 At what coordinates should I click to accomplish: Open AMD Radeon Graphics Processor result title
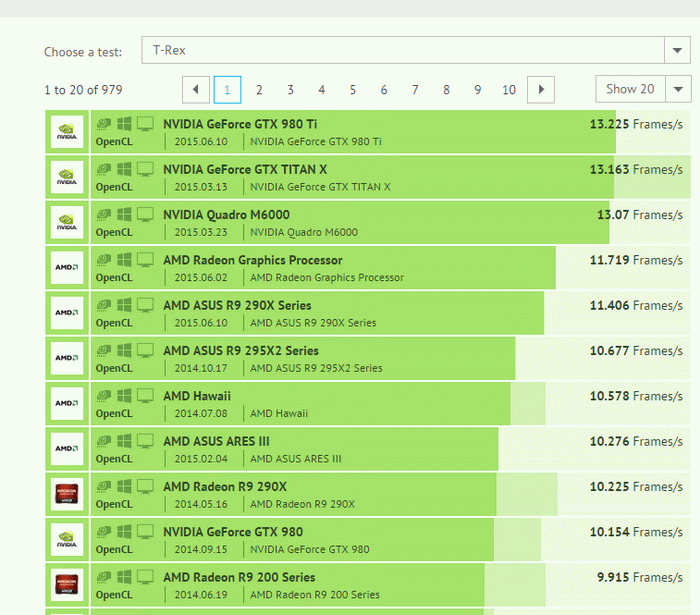pos(253,260)
